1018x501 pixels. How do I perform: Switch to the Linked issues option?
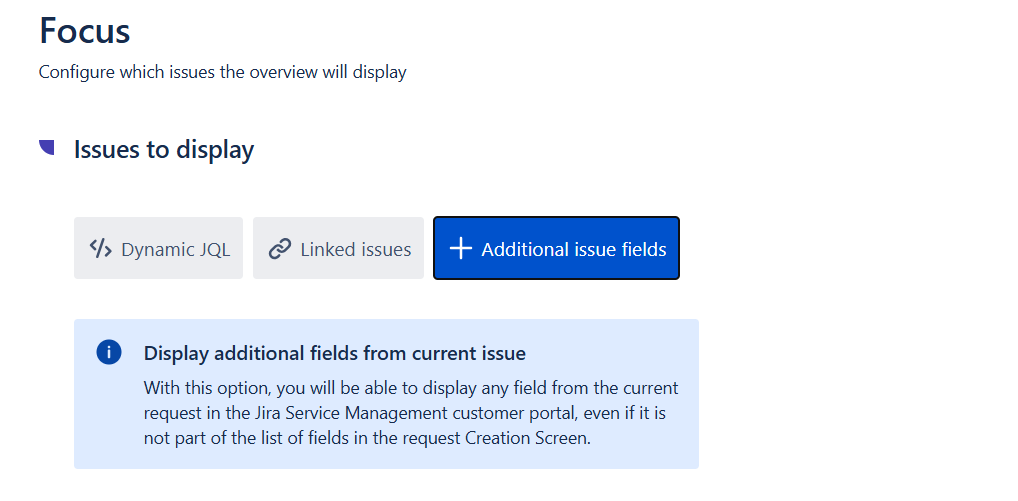(x=339, y=248)
